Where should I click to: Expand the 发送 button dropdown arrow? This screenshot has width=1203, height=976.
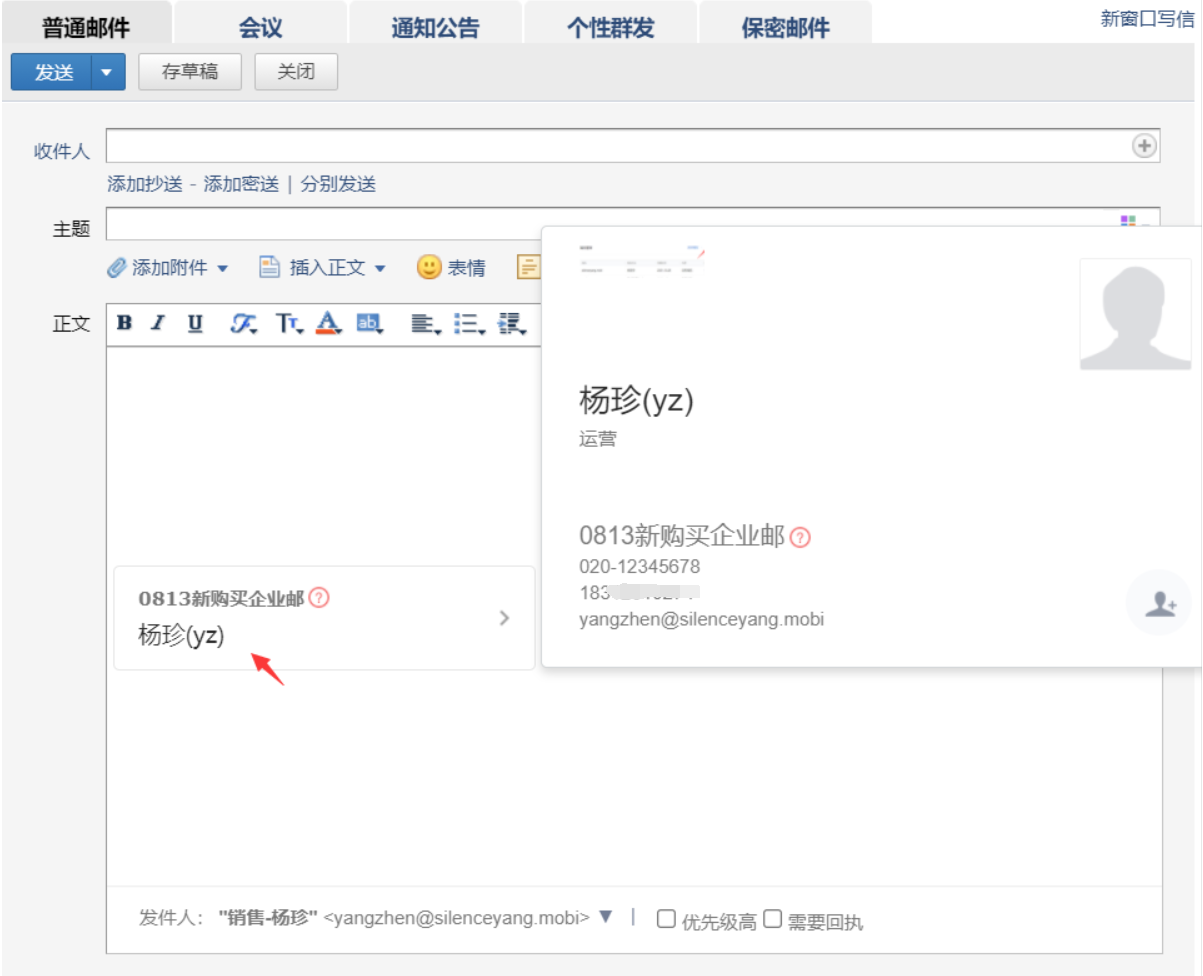(x=108, y=72)
